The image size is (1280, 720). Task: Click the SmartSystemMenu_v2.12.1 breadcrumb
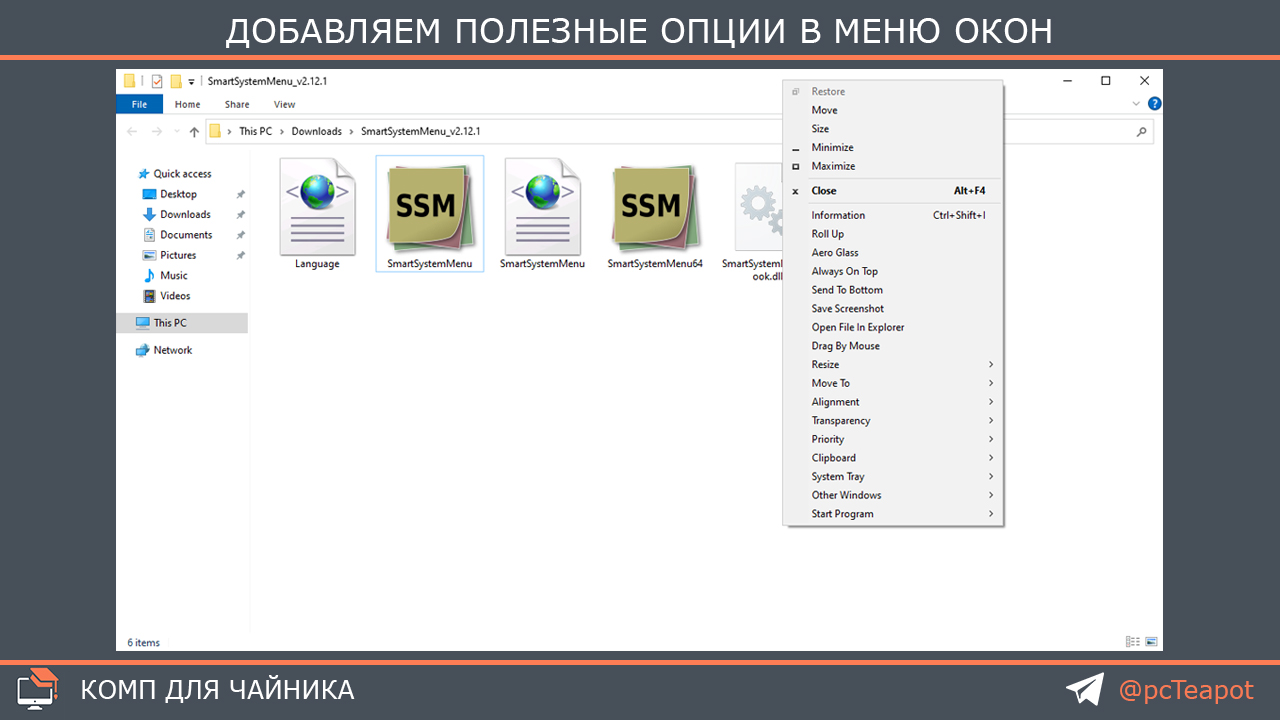(x=421, y=132)
